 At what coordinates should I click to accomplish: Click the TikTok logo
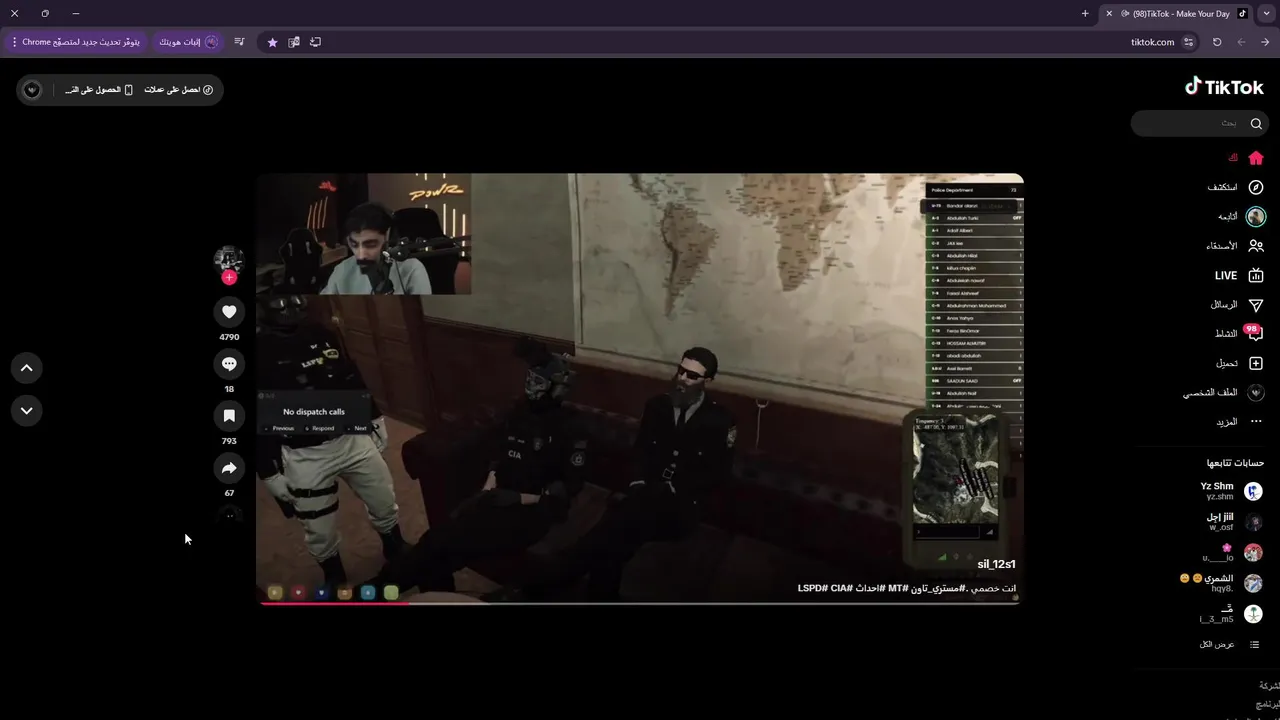[x=1224, y=87]
